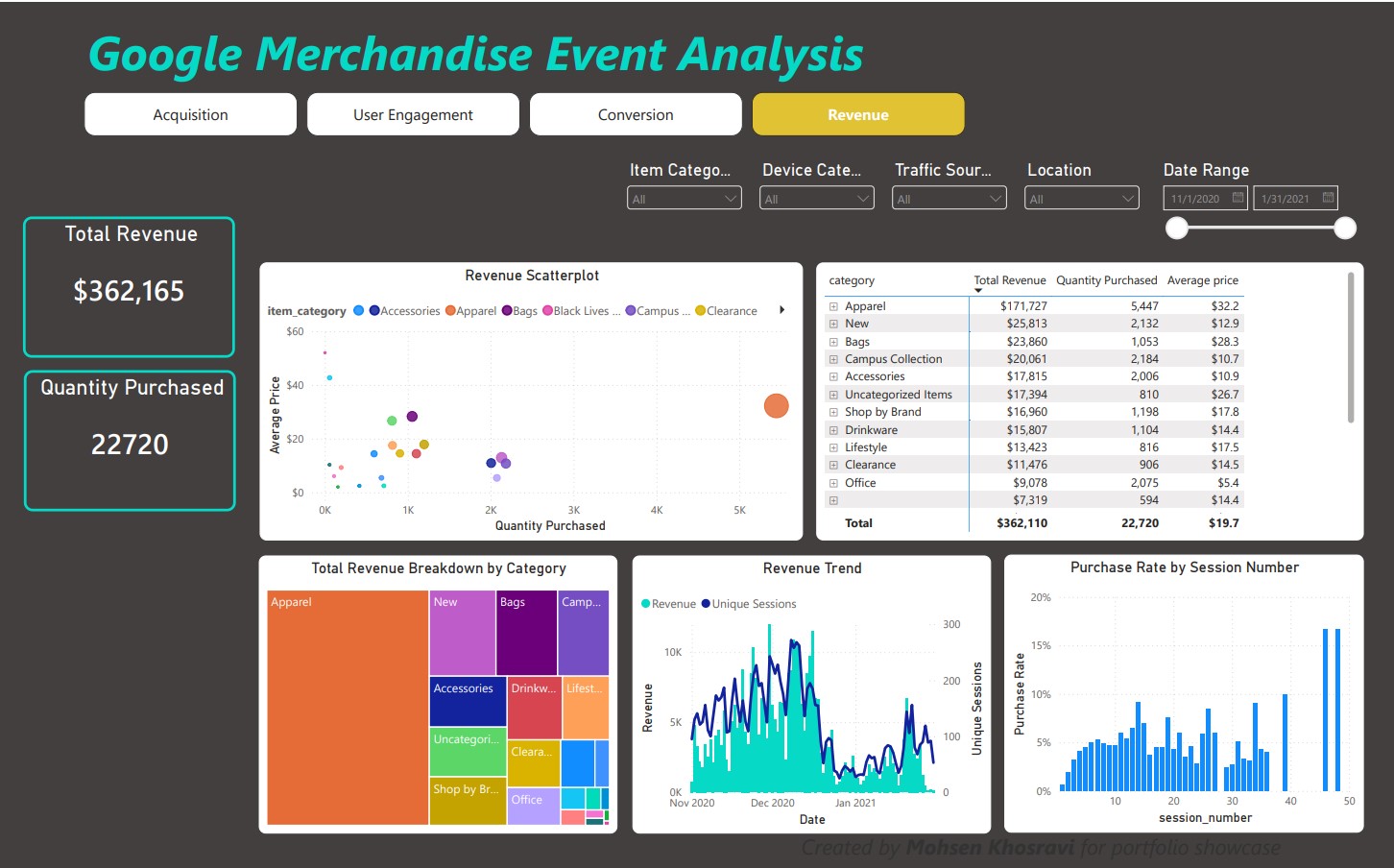Expand the Uncategorized Items table row

(x=833, y=395)
